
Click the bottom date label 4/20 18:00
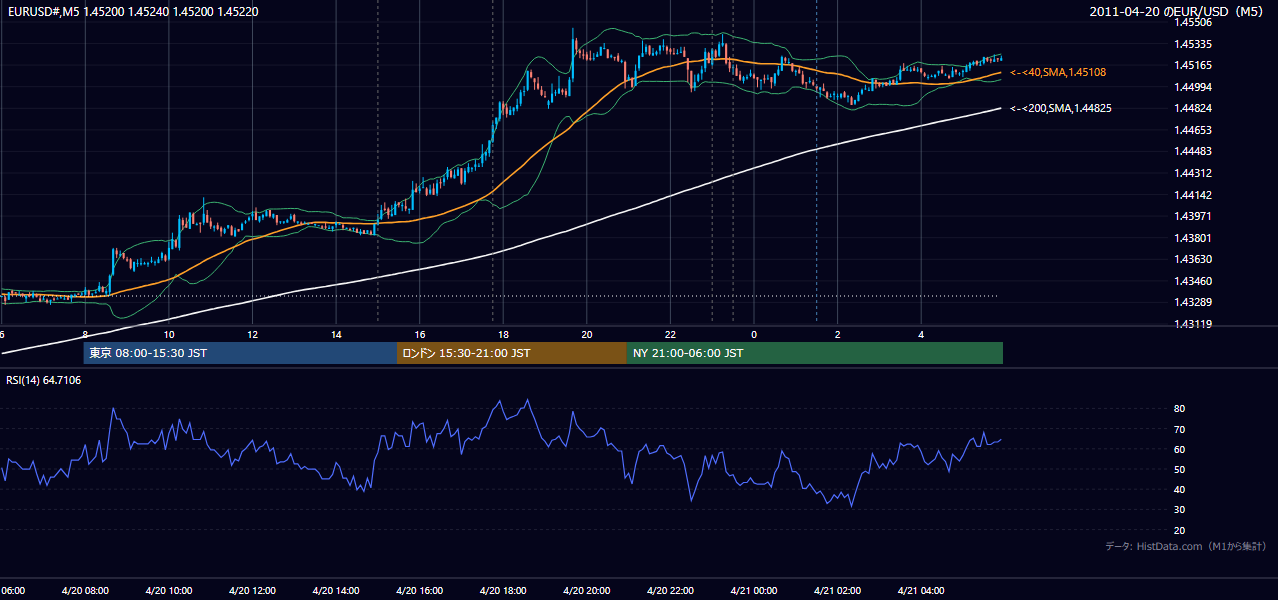[502, 590]
